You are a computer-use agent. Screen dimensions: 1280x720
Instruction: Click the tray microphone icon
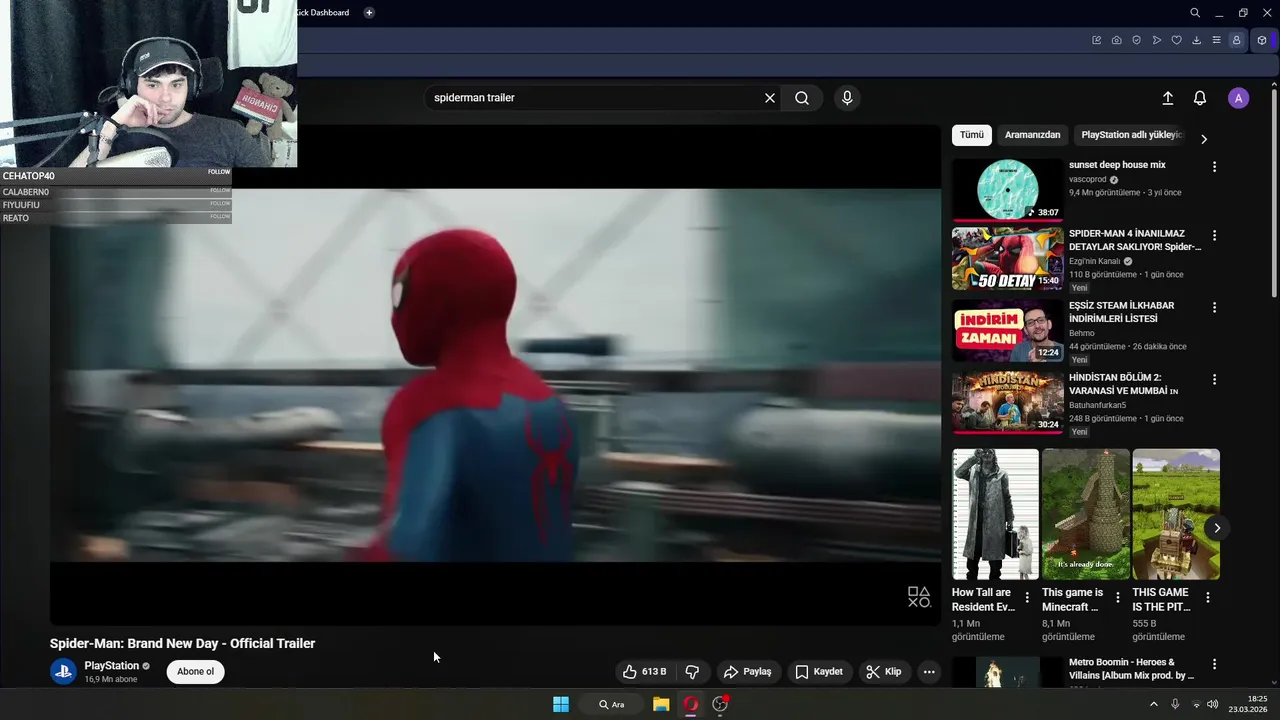click(x=1175, y=704)
